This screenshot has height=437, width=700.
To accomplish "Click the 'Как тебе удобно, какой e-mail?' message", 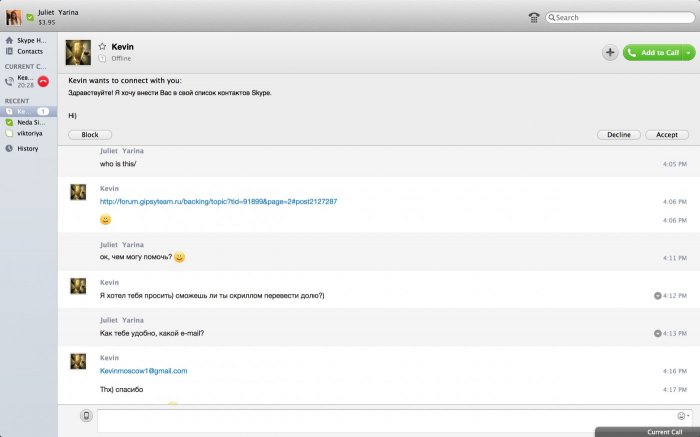I will 152,333.
